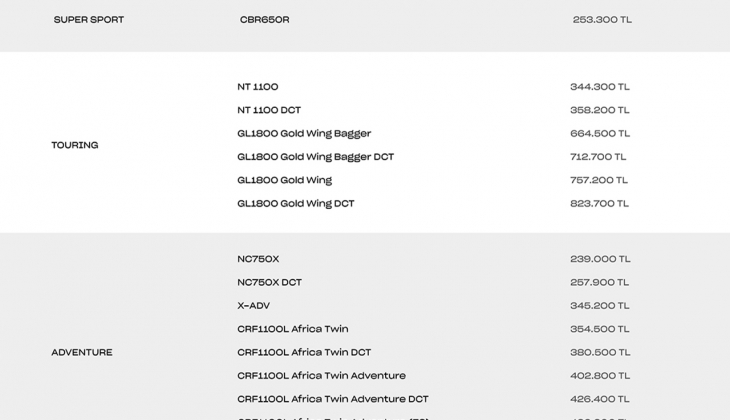This screenshot has height=420, width=730.
Task: Select the 823.700 TL price
Action: pos(600,203)
